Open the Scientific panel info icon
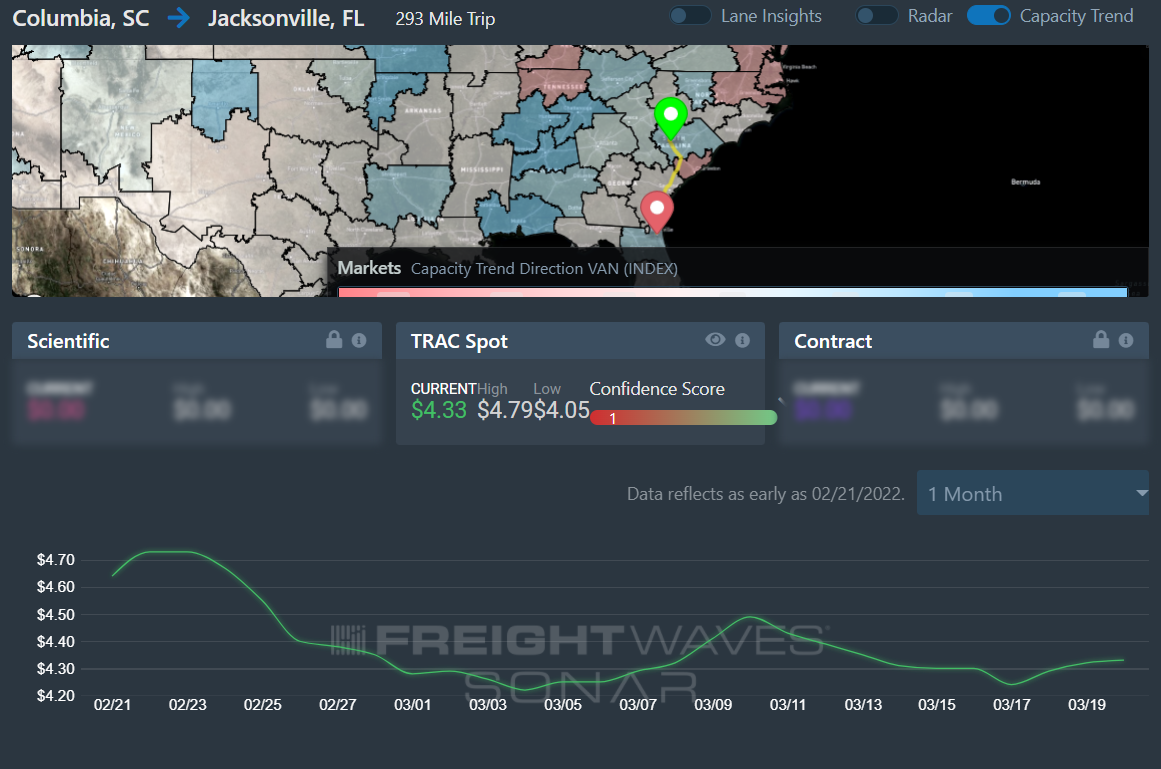This screenshot has height=769, width=1161. point(359,340)
